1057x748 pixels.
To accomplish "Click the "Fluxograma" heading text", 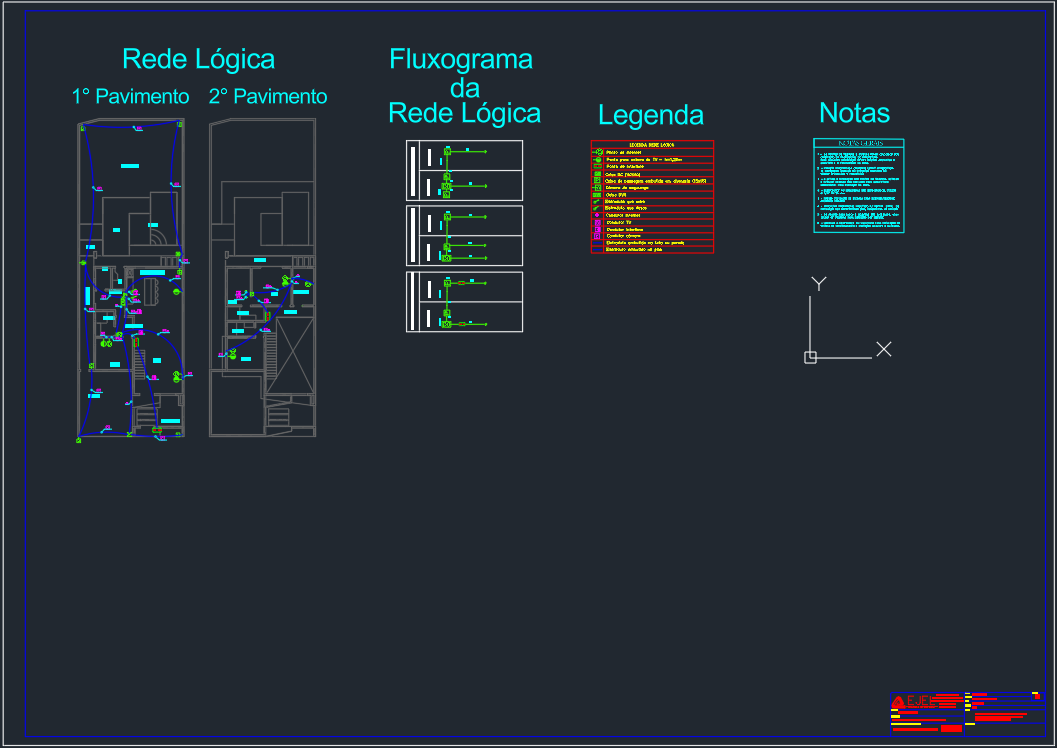I will tap(461, 60).
